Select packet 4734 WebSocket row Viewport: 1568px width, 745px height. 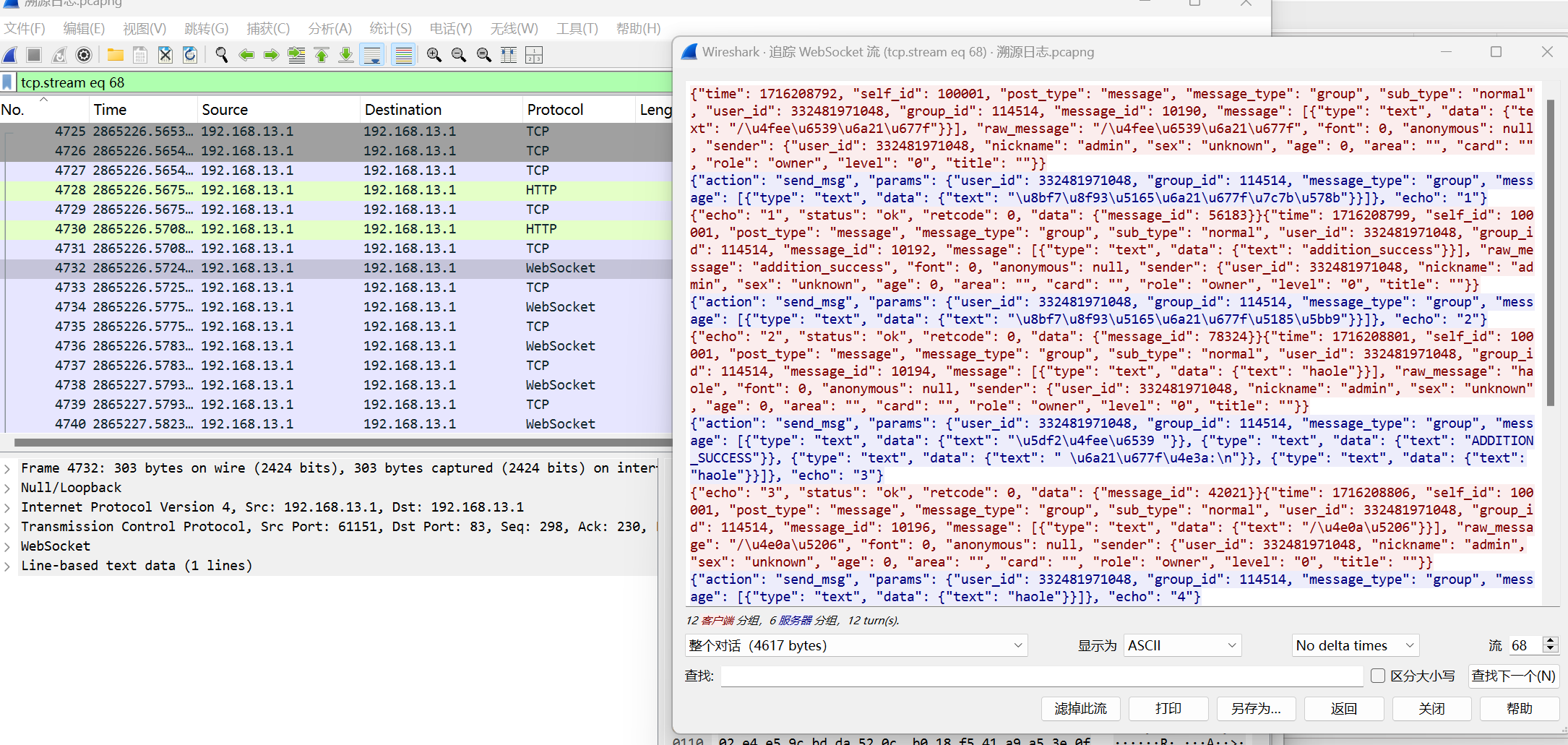(337, 307)
